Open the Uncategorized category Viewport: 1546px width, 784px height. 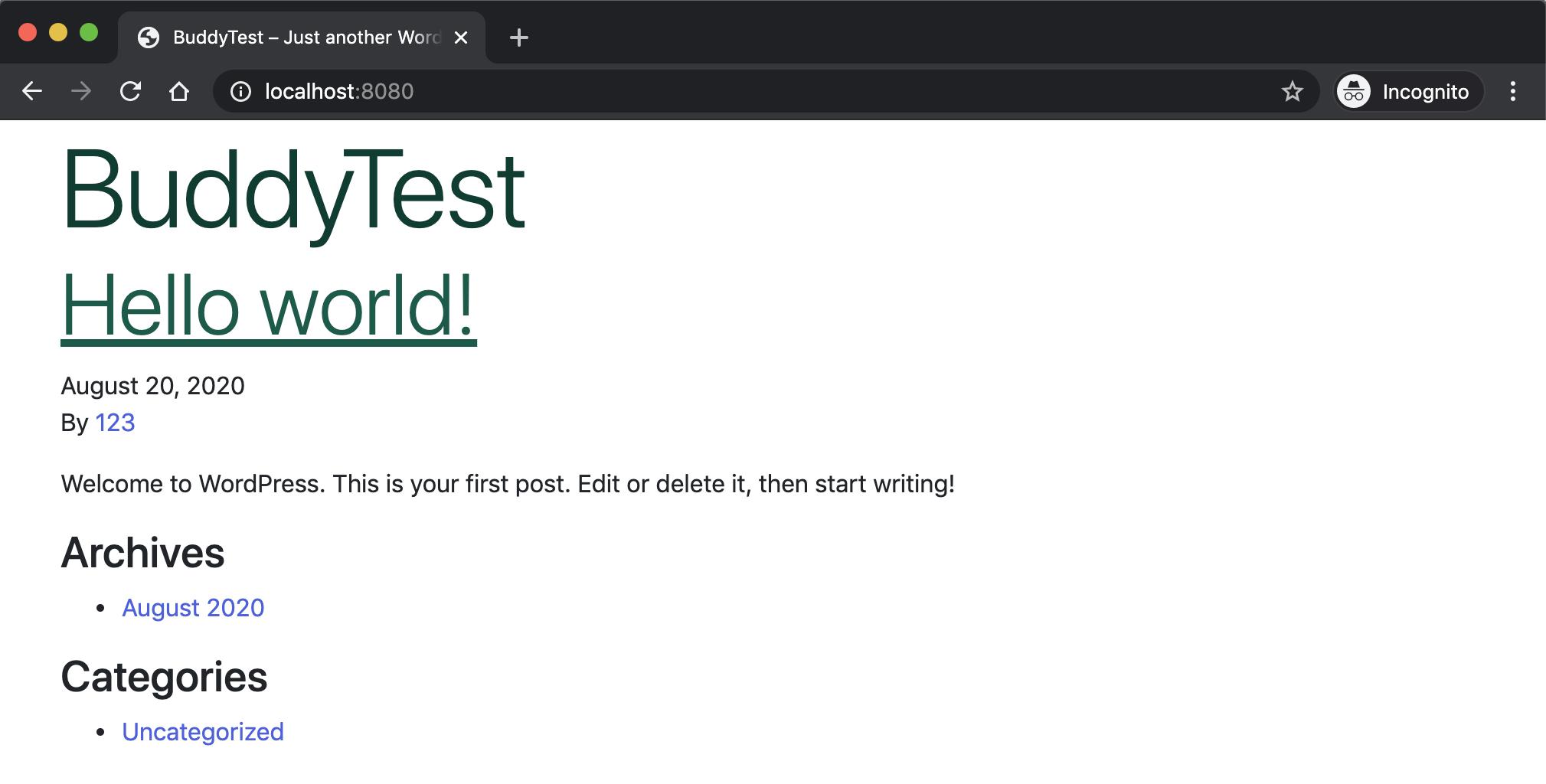204,731
